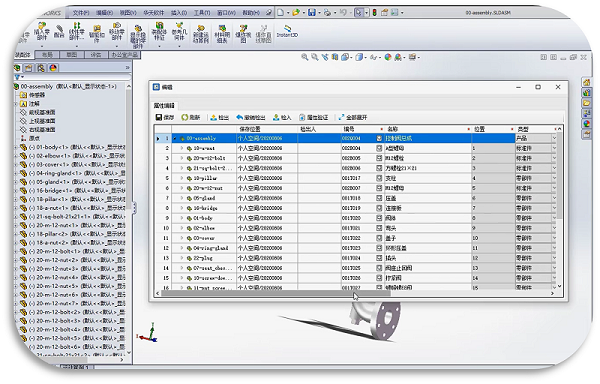600x384 pixels.
Task: Toggle the name checkbox in row 16-bridge
Action: coord(379,208)
